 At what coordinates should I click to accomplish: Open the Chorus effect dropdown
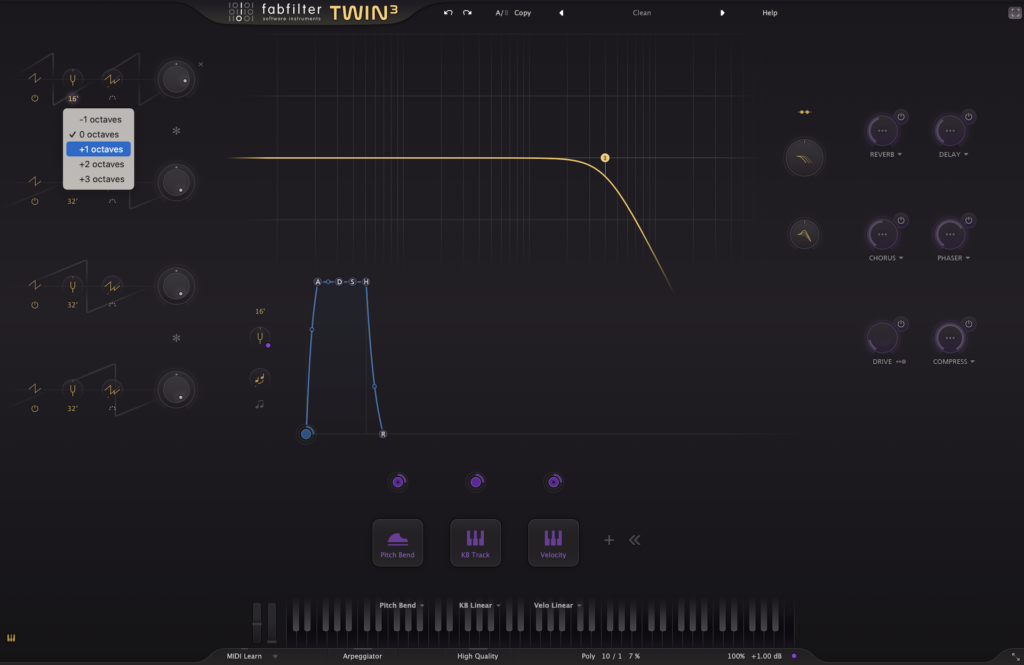[x=886, y=258]
